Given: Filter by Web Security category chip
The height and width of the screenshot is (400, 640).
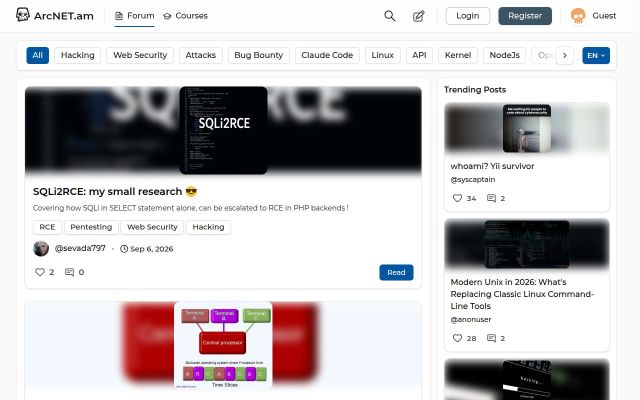Looking at the screenshot, I should coord(140,56).
